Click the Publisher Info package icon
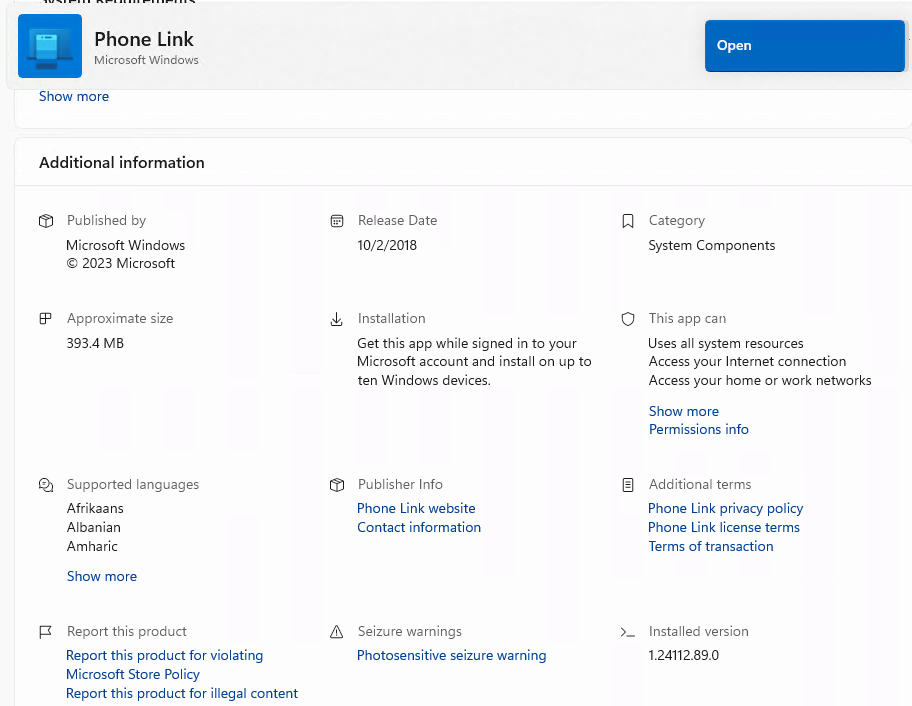This screenshot has height=706, width=912. pos(337,484)
